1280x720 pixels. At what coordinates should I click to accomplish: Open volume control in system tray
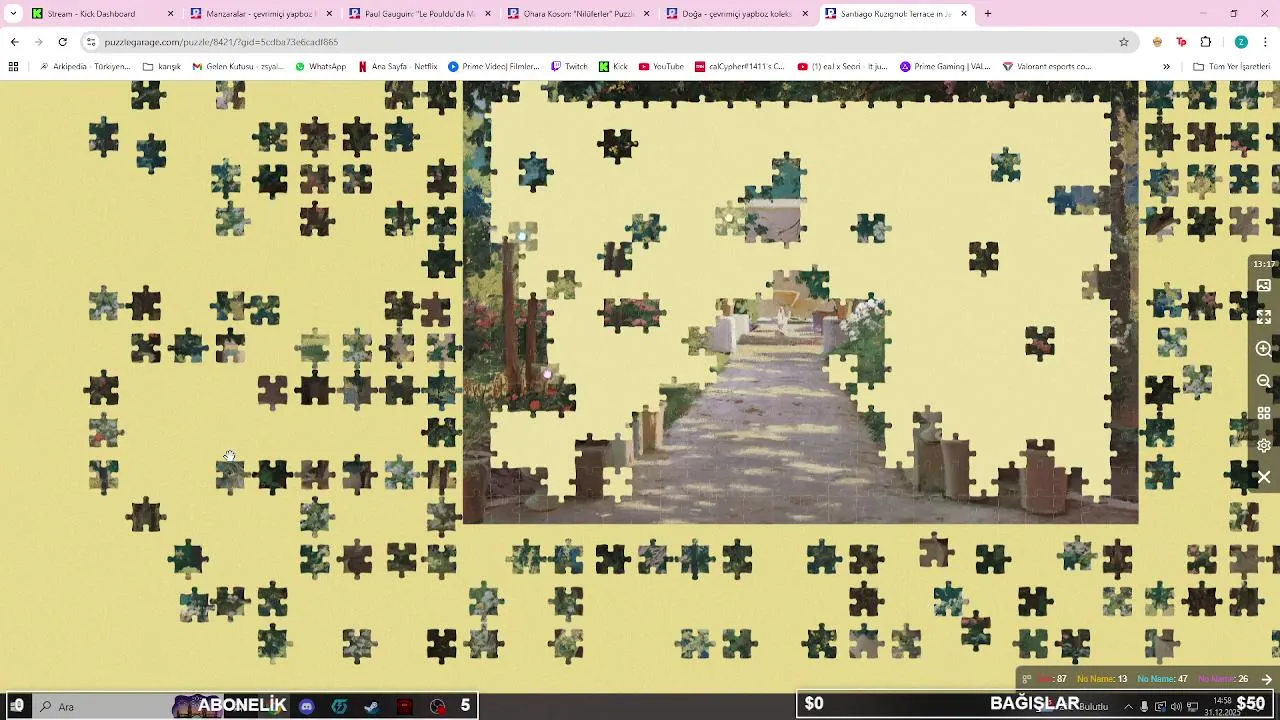pos(1176,707)
